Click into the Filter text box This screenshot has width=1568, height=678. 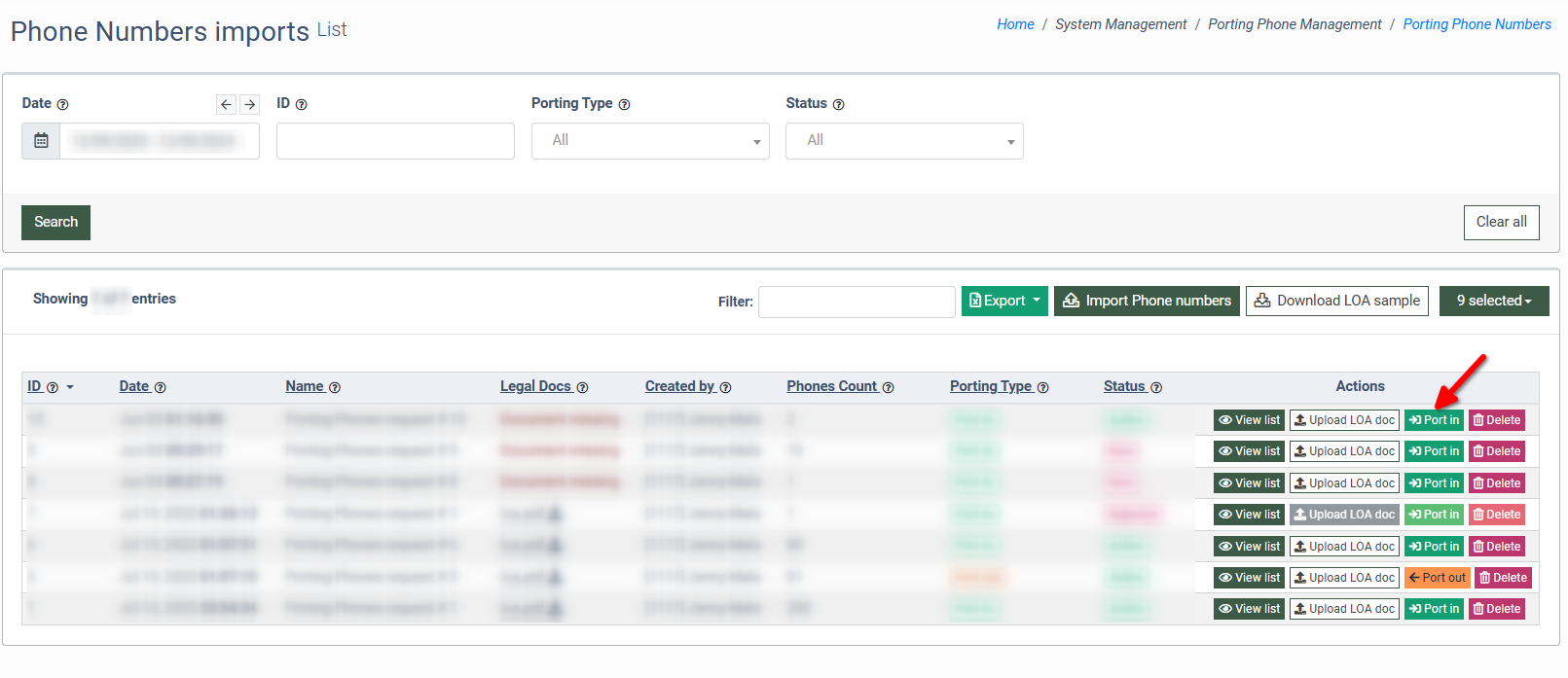857,302
